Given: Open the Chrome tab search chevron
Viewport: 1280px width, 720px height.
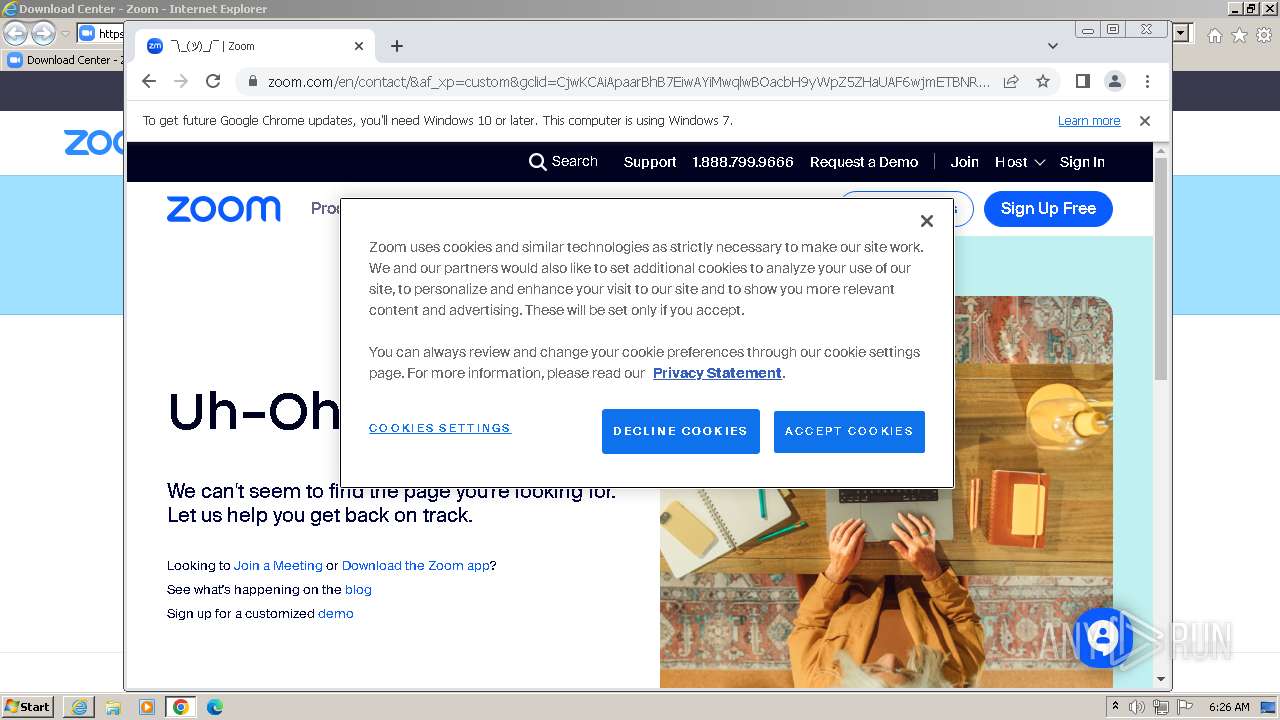Looking at the screenshot, I should click(x=1053, y=46).
